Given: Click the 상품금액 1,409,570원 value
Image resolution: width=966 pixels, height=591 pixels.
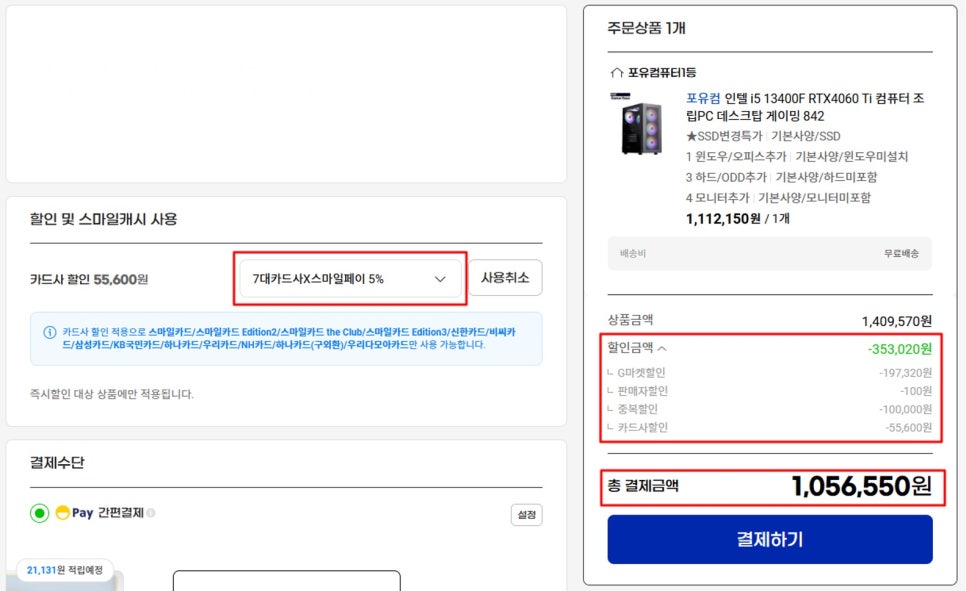Looking at the screenshot, I should 896,321.
